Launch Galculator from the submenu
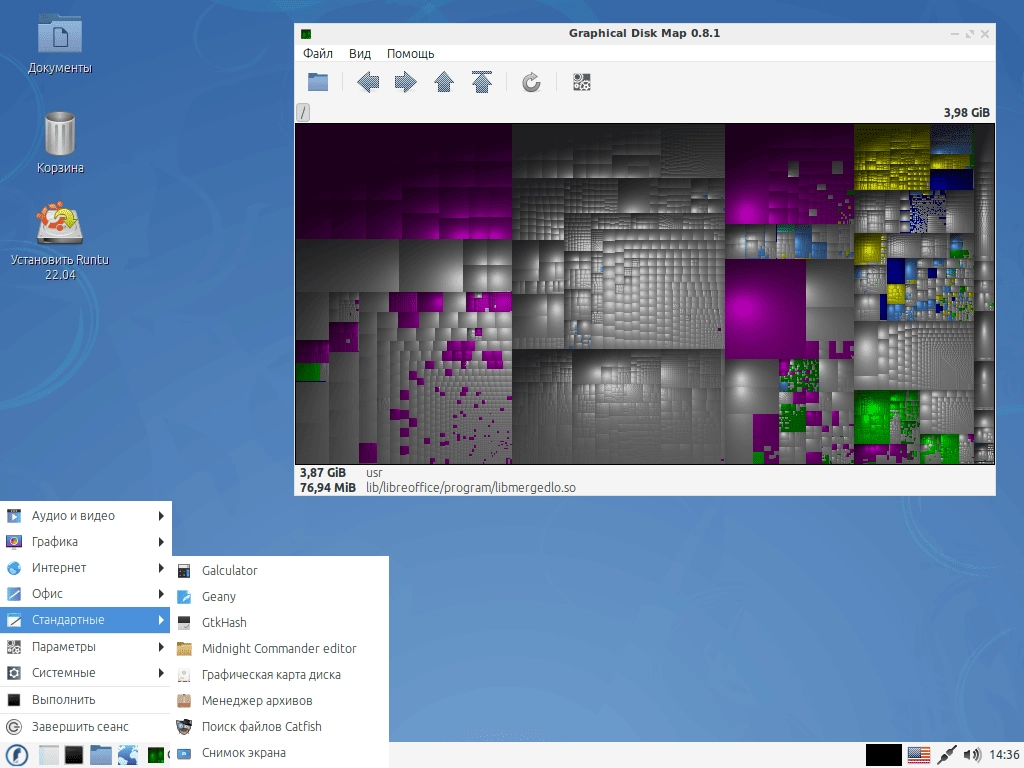Screen dimensions: 1024x768 (281, 570)
